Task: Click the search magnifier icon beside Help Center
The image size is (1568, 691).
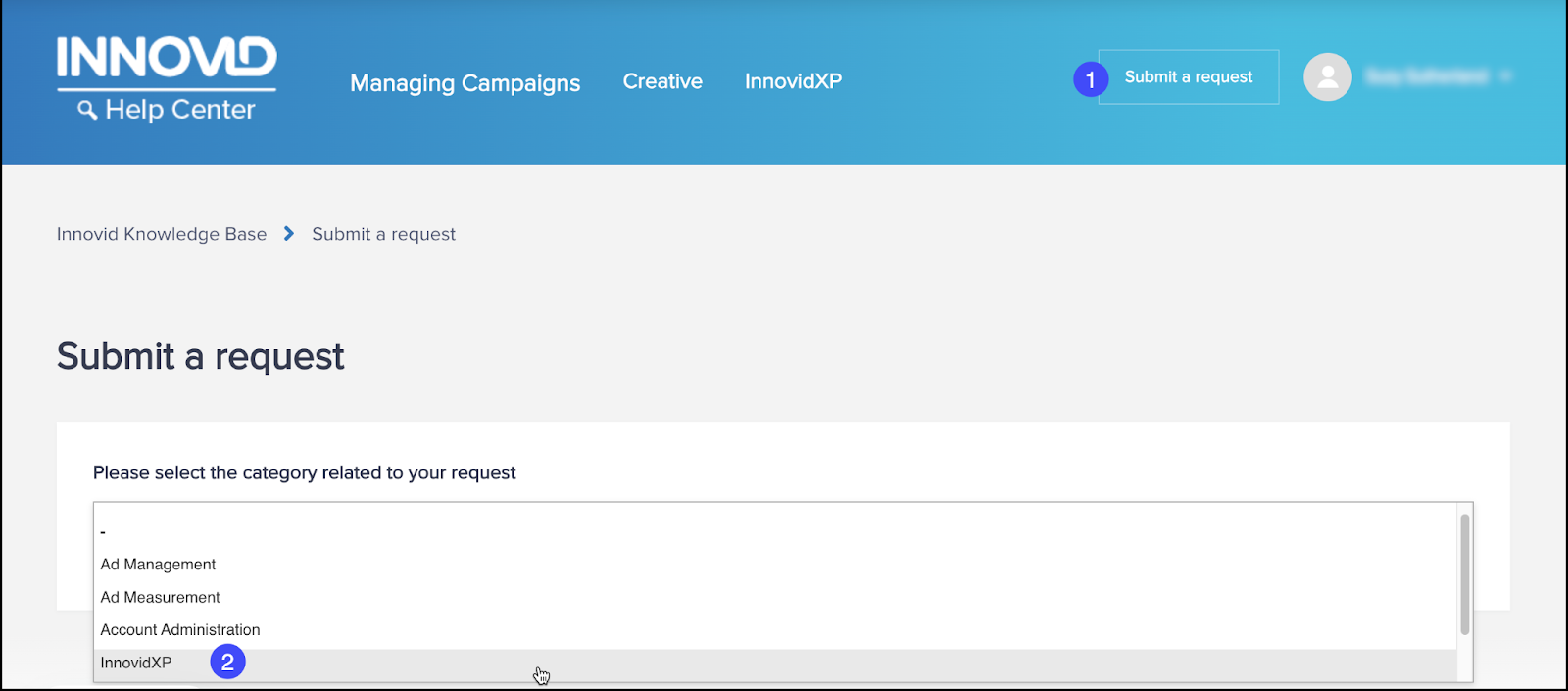Action: (x=87, y=110)
